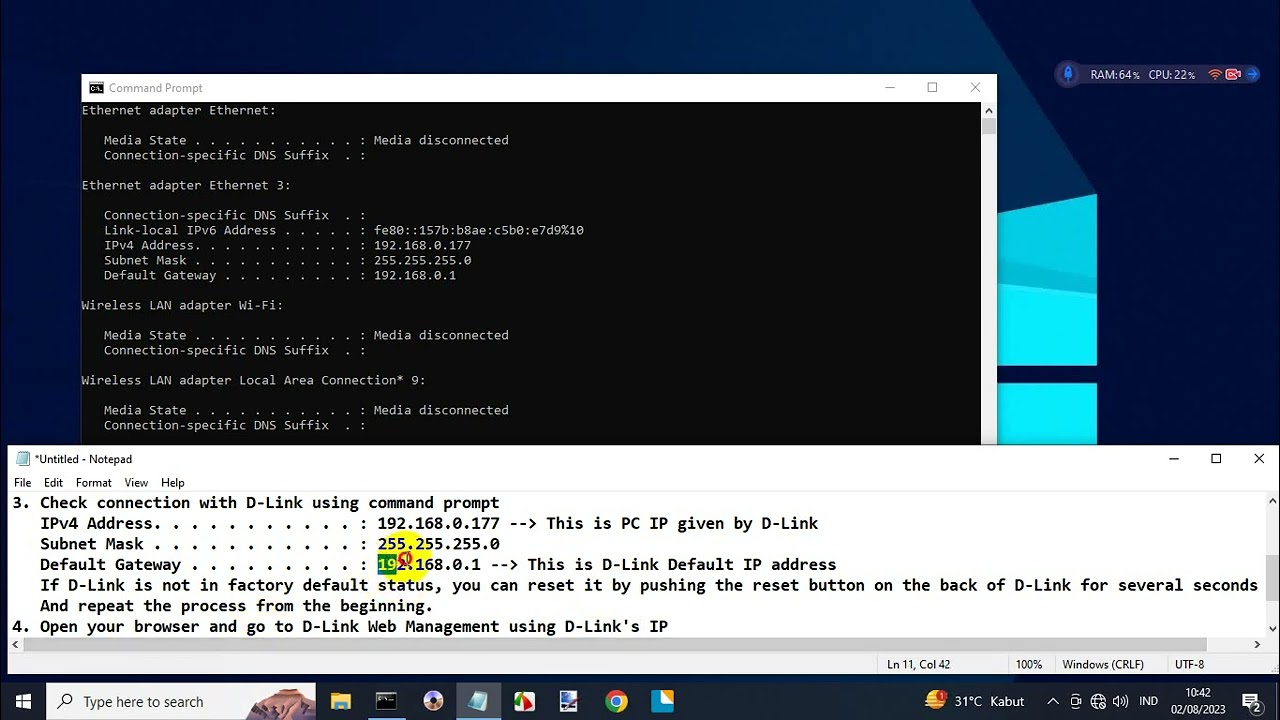Click '192.168.0.177' in the Notepad text
Screen dimensions: 1280x720
click(438, 523)
